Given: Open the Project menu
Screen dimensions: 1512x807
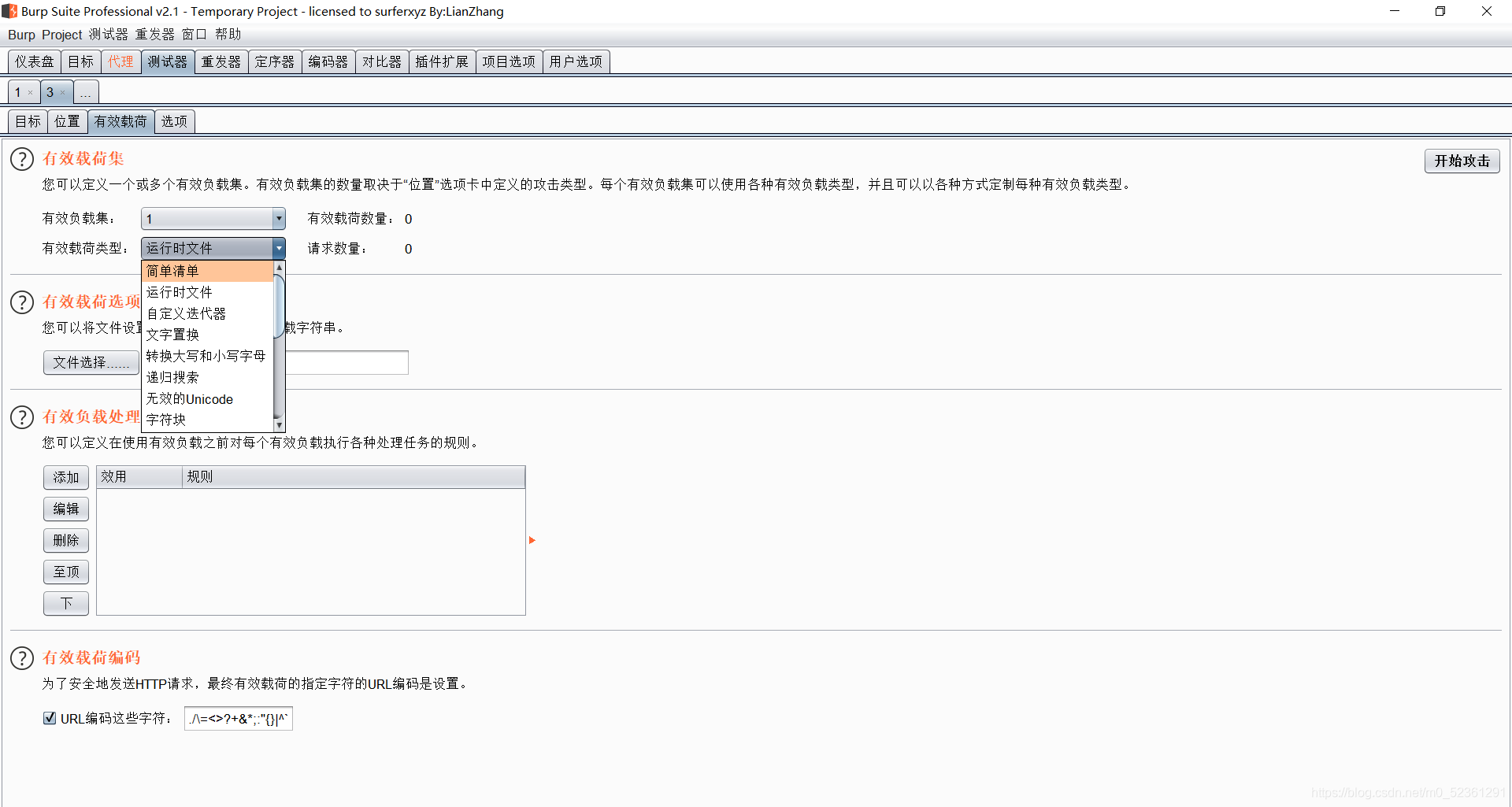Looking at the screenshot, I should tap(62, 35).
